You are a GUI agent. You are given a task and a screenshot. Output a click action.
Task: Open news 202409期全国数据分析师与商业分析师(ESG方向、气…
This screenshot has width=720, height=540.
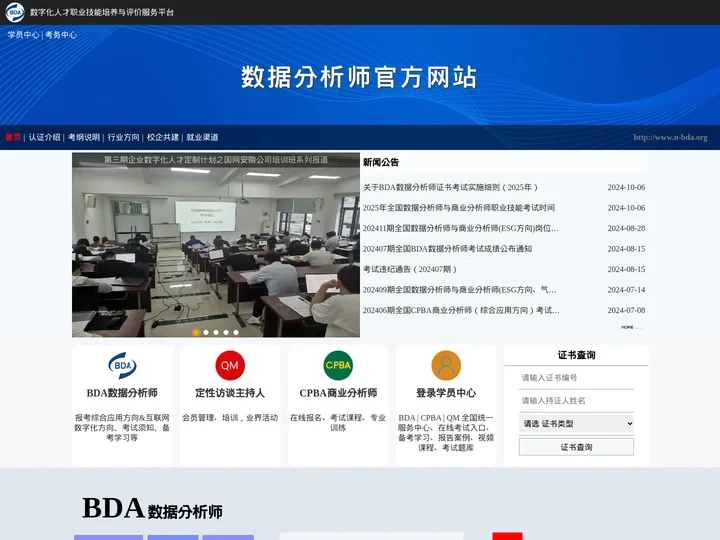(x=460, y=290)
